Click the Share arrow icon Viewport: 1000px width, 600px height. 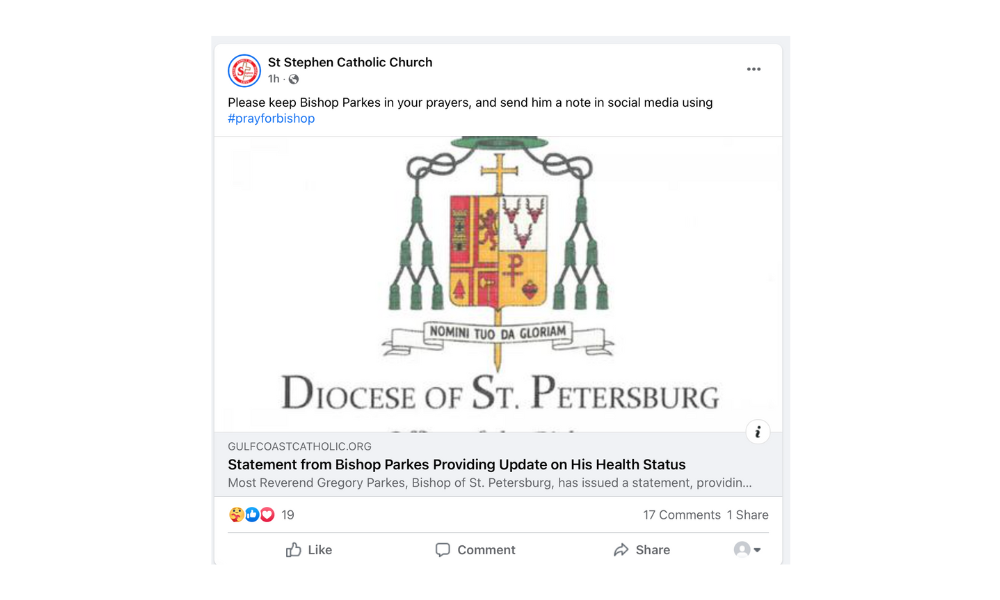[622, 549]
